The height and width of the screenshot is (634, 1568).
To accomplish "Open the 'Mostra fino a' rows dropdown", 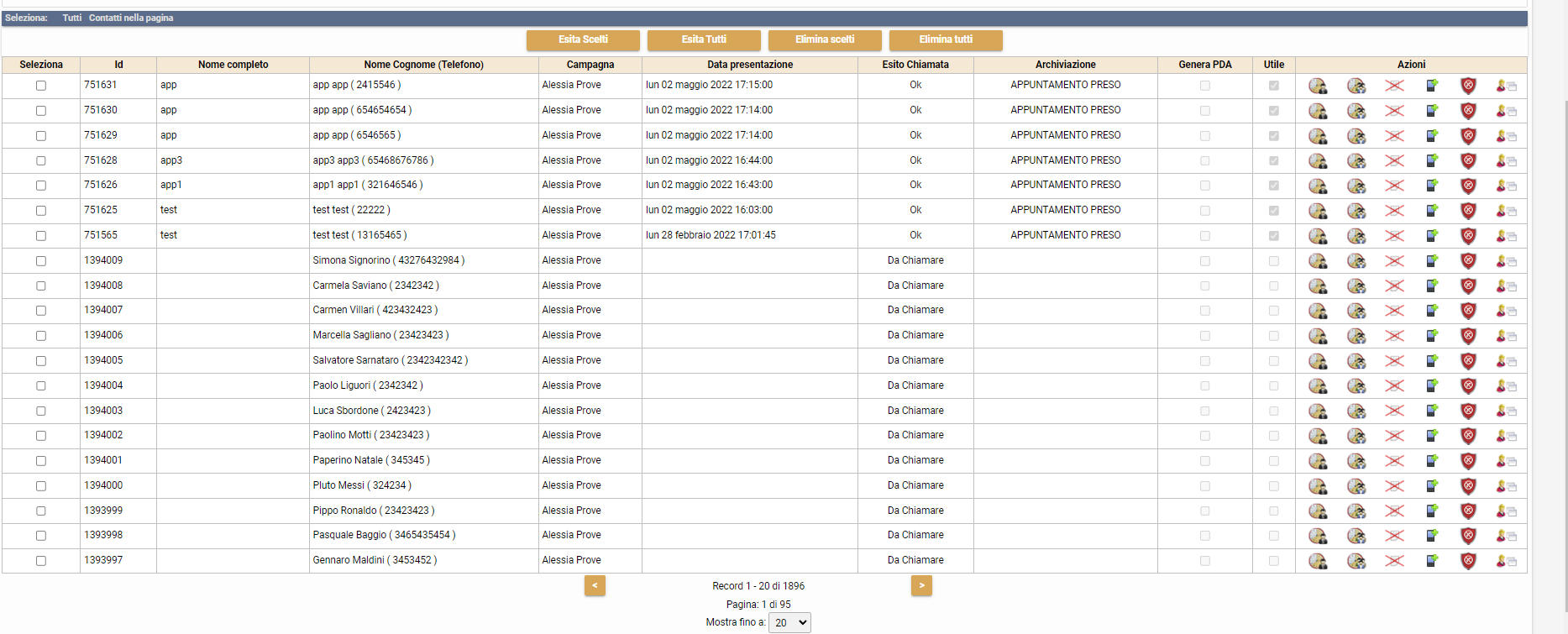I will [x=790, y=622].
